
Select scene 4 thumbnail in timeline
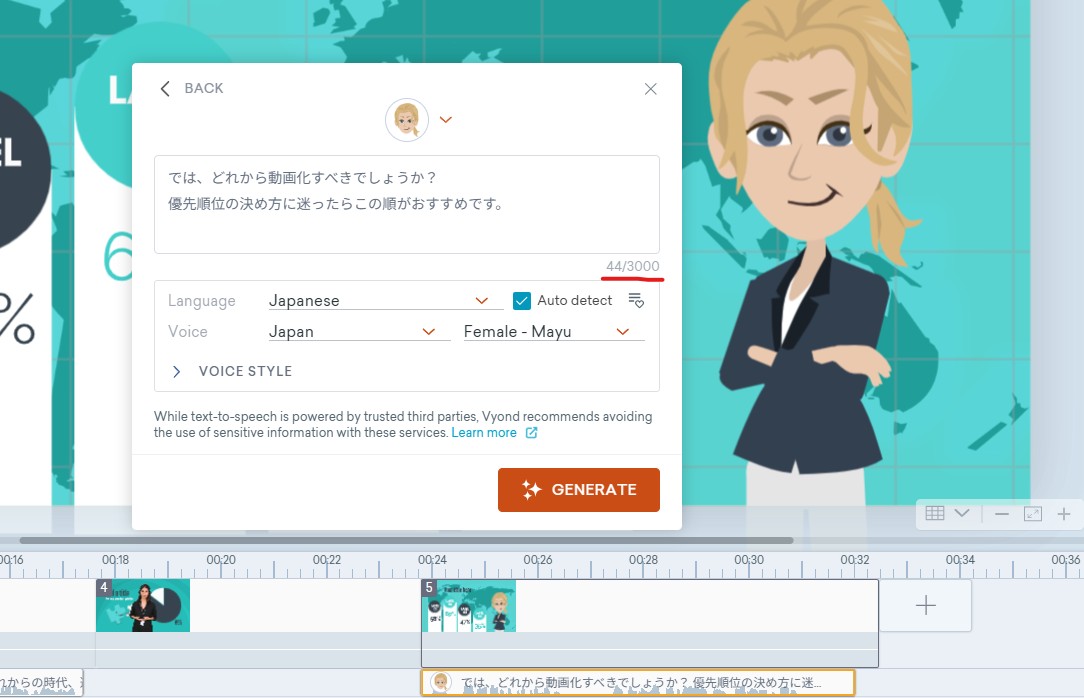point(143,606)
